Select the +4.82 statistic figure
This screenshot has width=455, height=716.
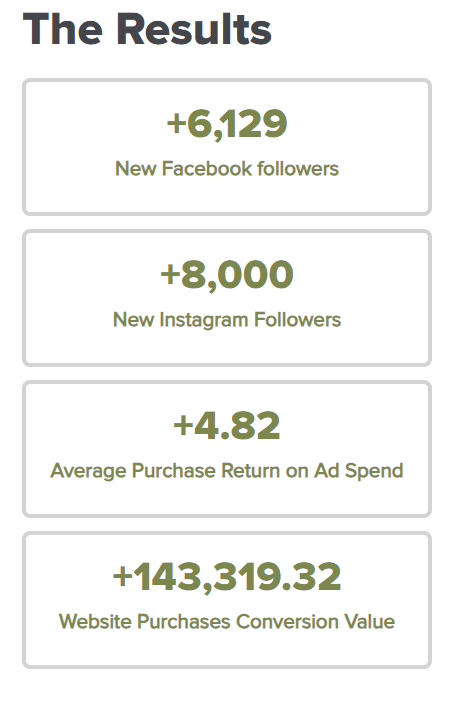coord(227,425)
